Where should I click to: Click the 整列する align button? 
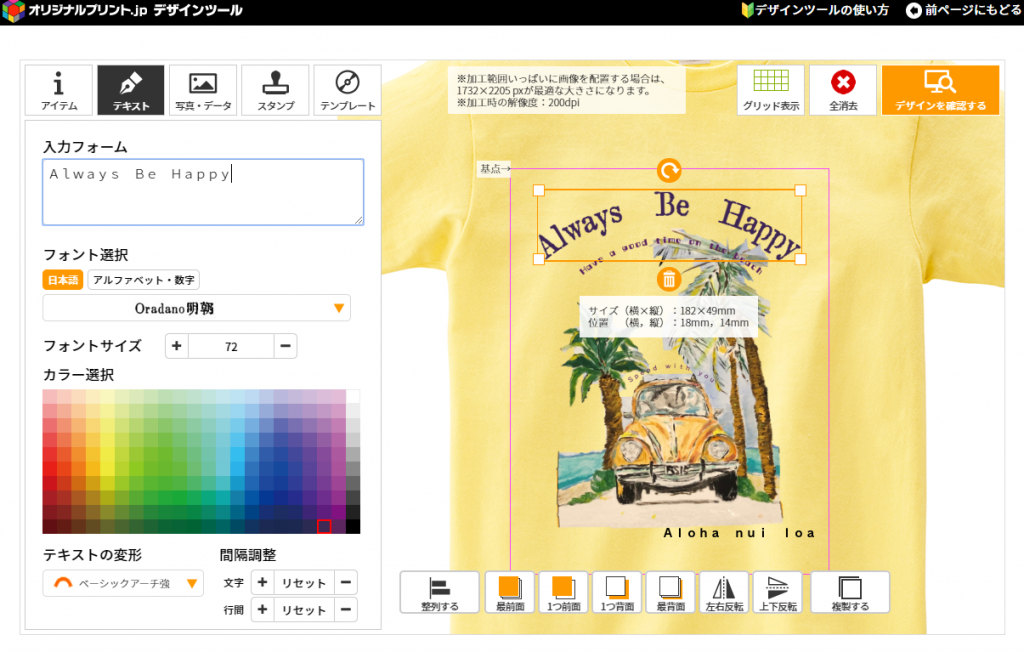click(x=440, y=593)
